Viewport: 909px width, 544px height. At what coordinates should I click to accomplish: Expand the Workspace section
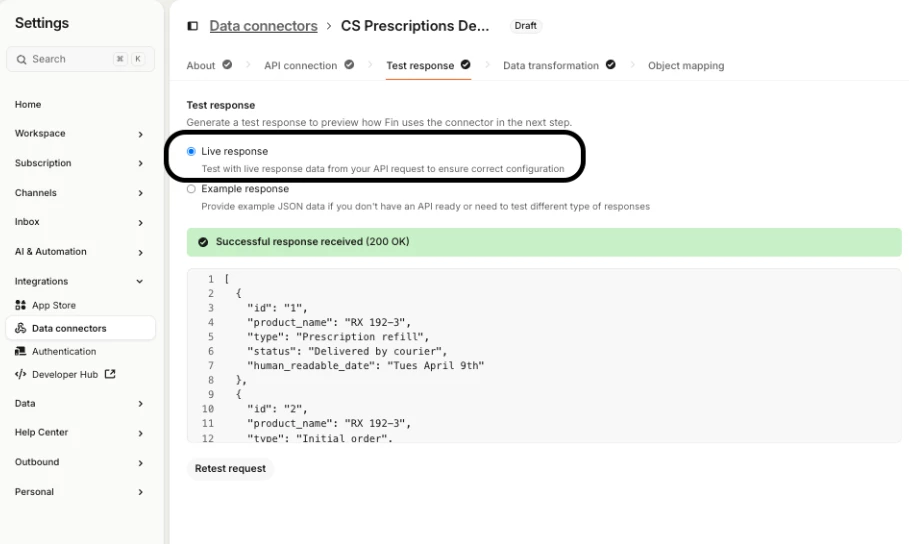(x=140, y=134)
